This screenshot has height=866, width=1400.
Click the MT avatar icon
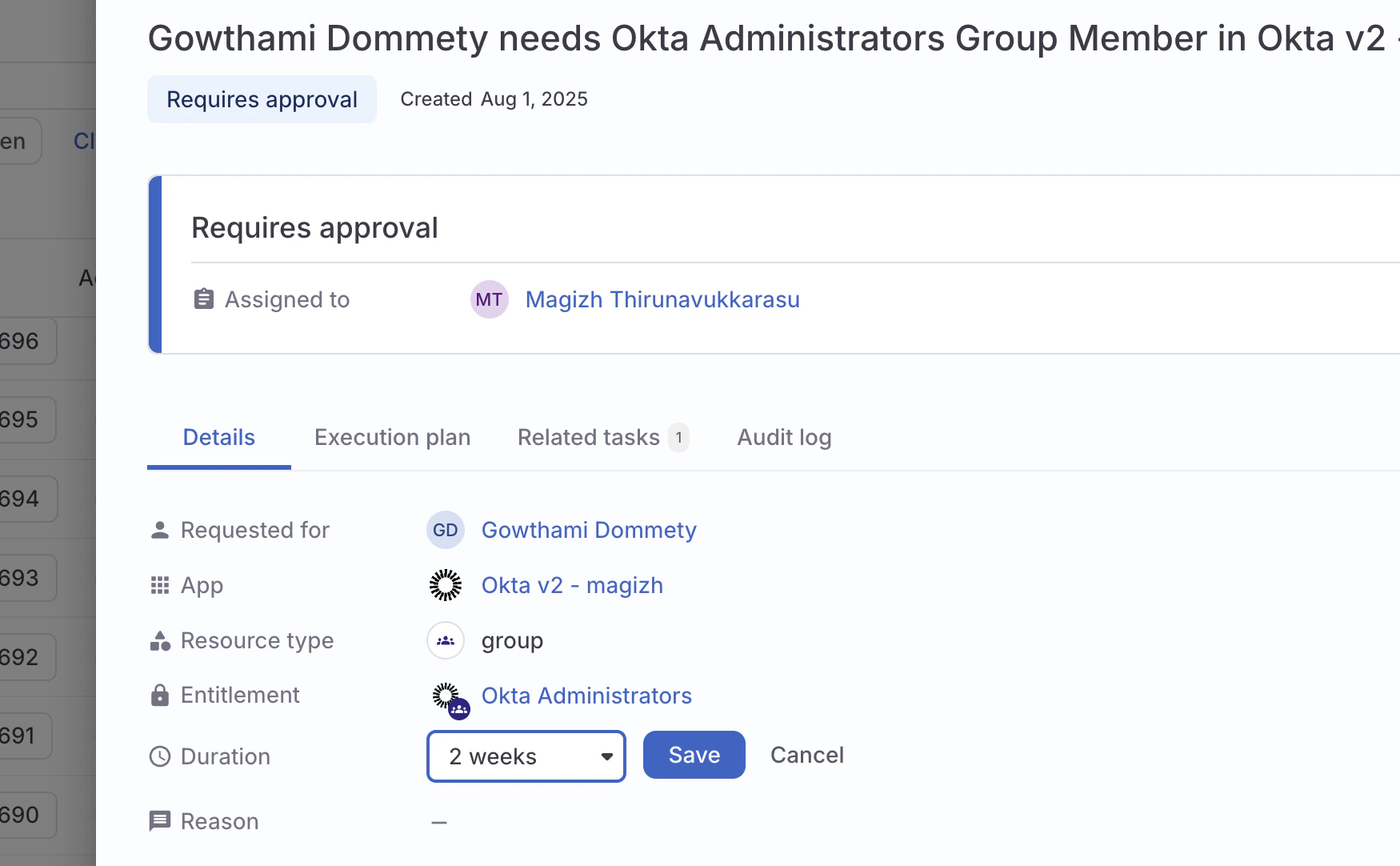[489, 299]
